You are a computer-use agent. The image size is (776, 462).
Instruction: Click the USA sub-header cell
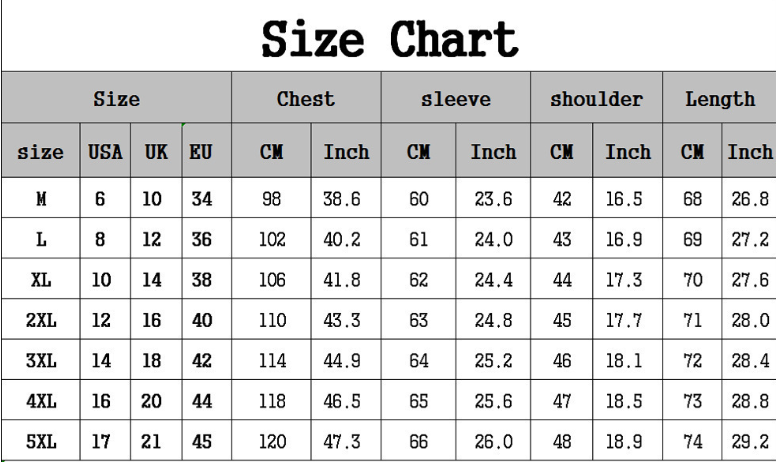105,153
